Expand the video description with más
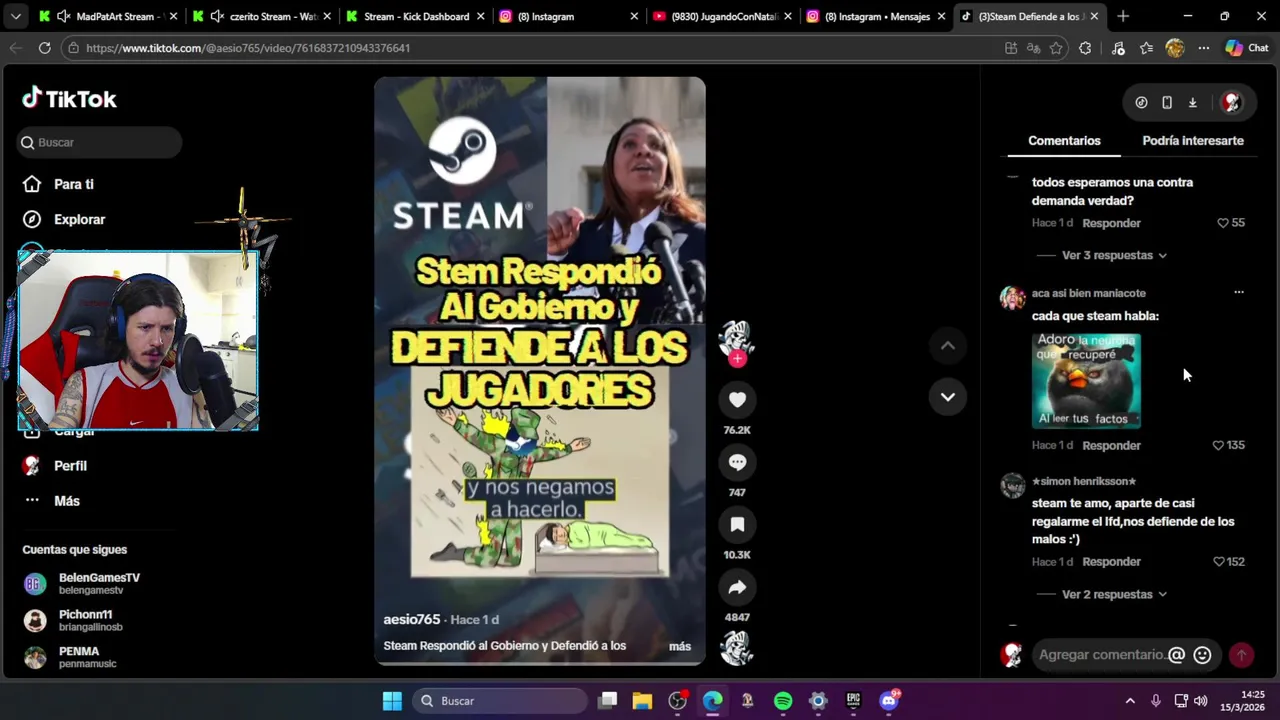The width and height of the screenshot is (1280, 720). pyautogui.click(x=680, y=646)
